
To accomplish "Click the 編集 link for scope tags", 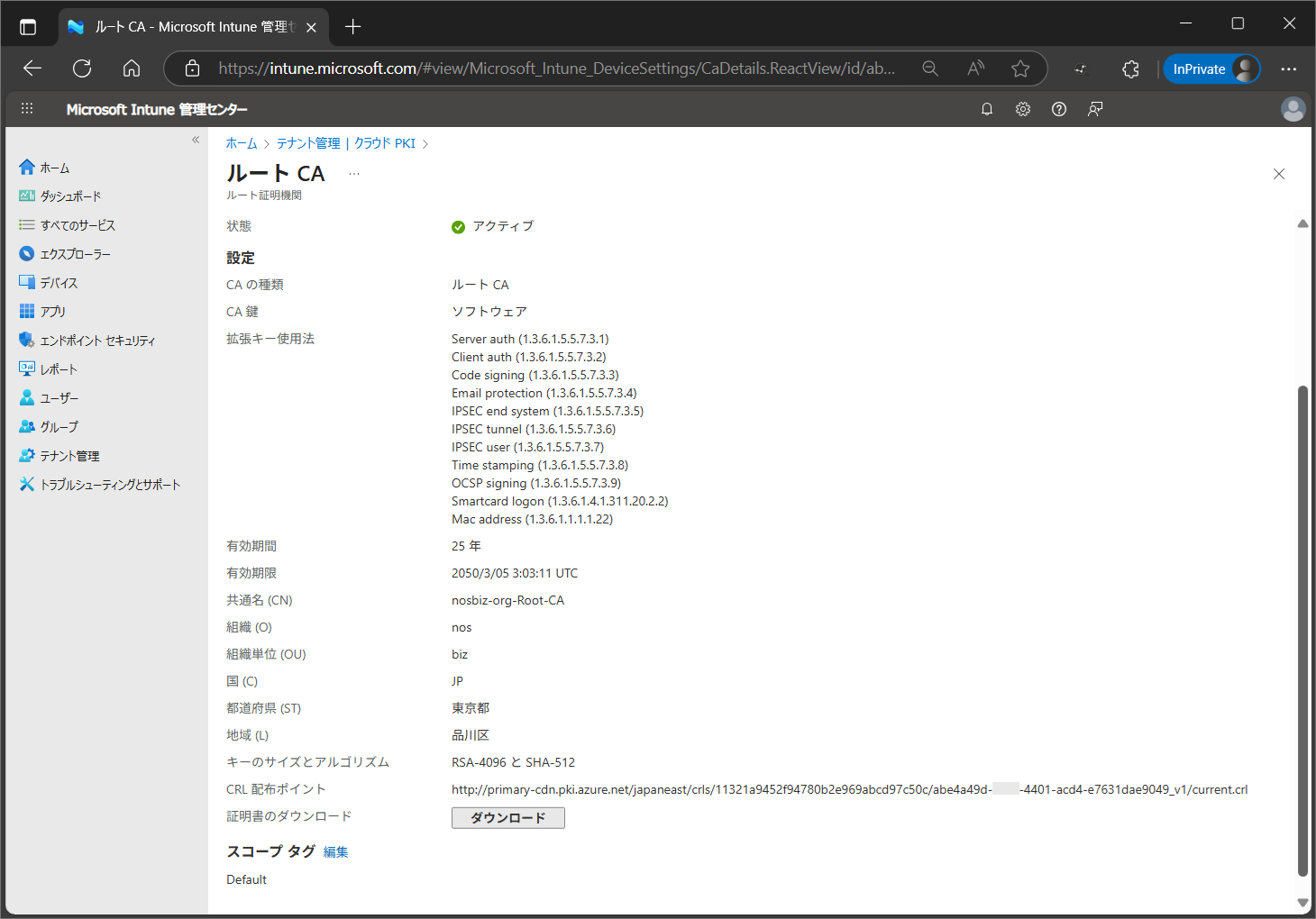I will 335,852.
